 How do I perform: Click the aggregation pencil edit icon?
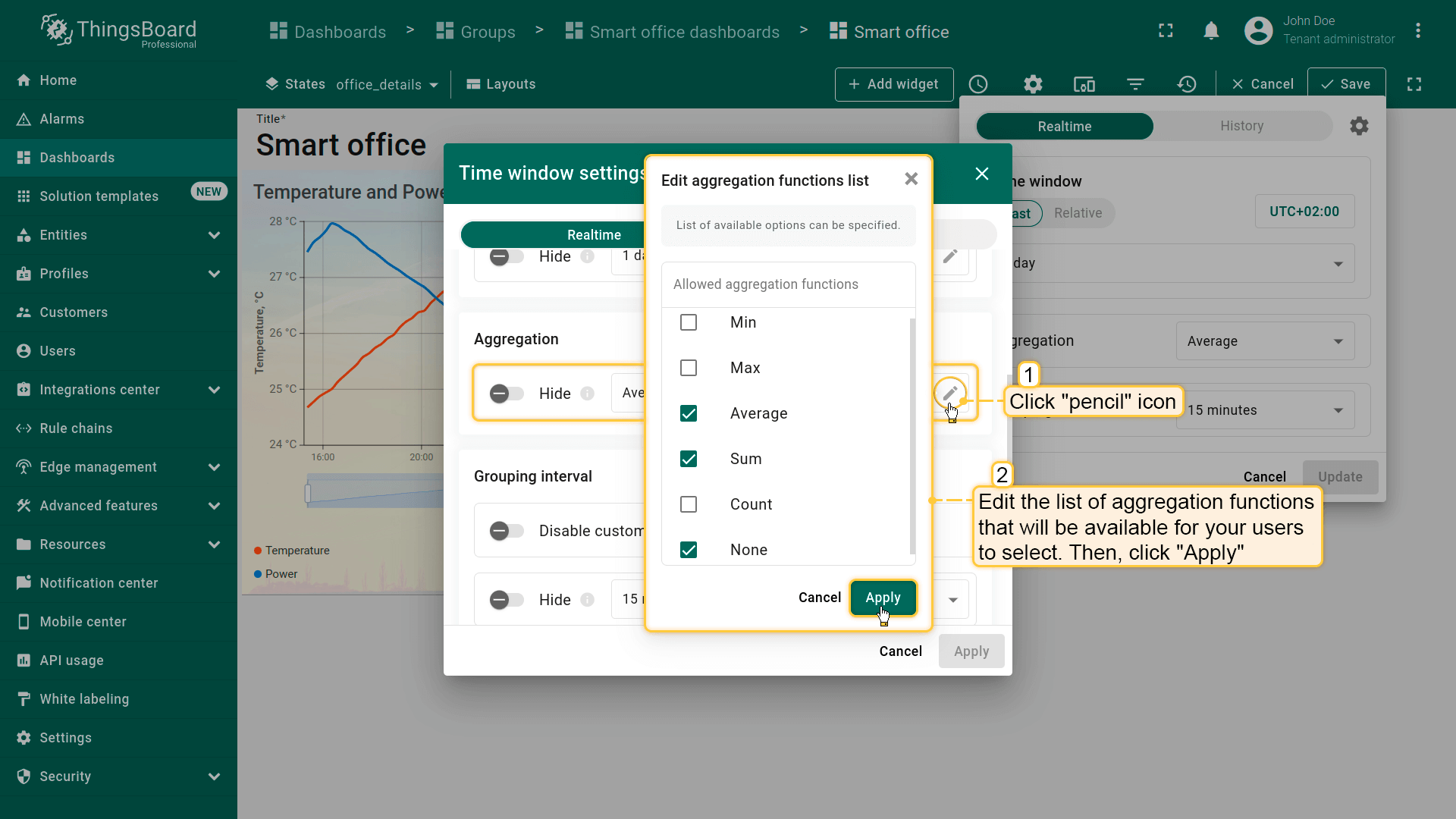tap(950, 393)
